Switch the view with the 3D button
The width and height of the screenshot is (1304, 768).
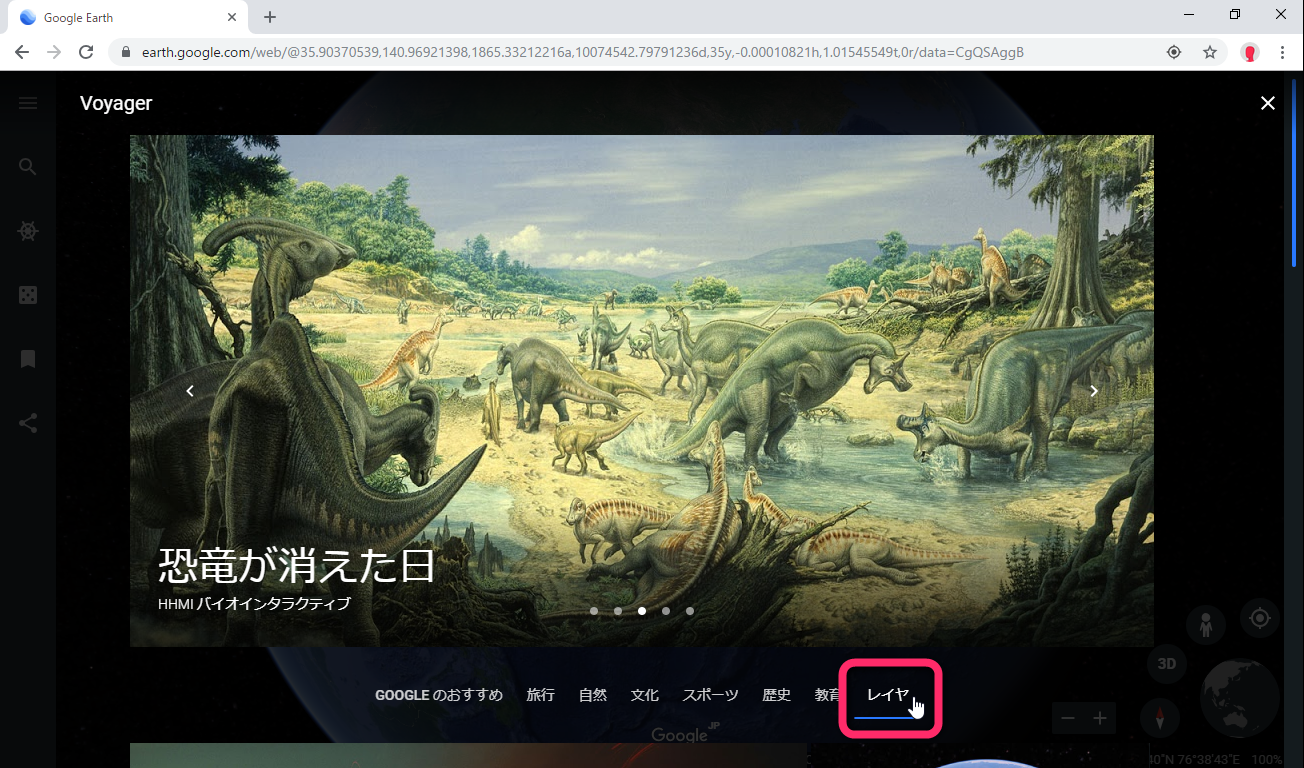point(1166,664)
